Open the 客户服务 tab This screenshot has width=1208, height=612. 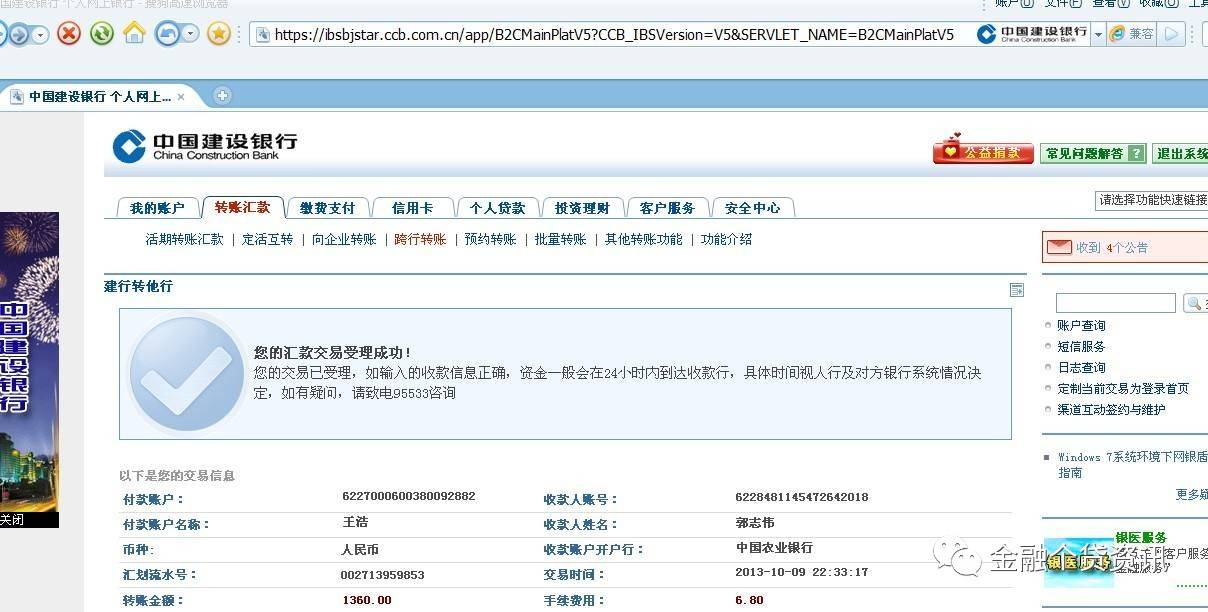[668, 208]
